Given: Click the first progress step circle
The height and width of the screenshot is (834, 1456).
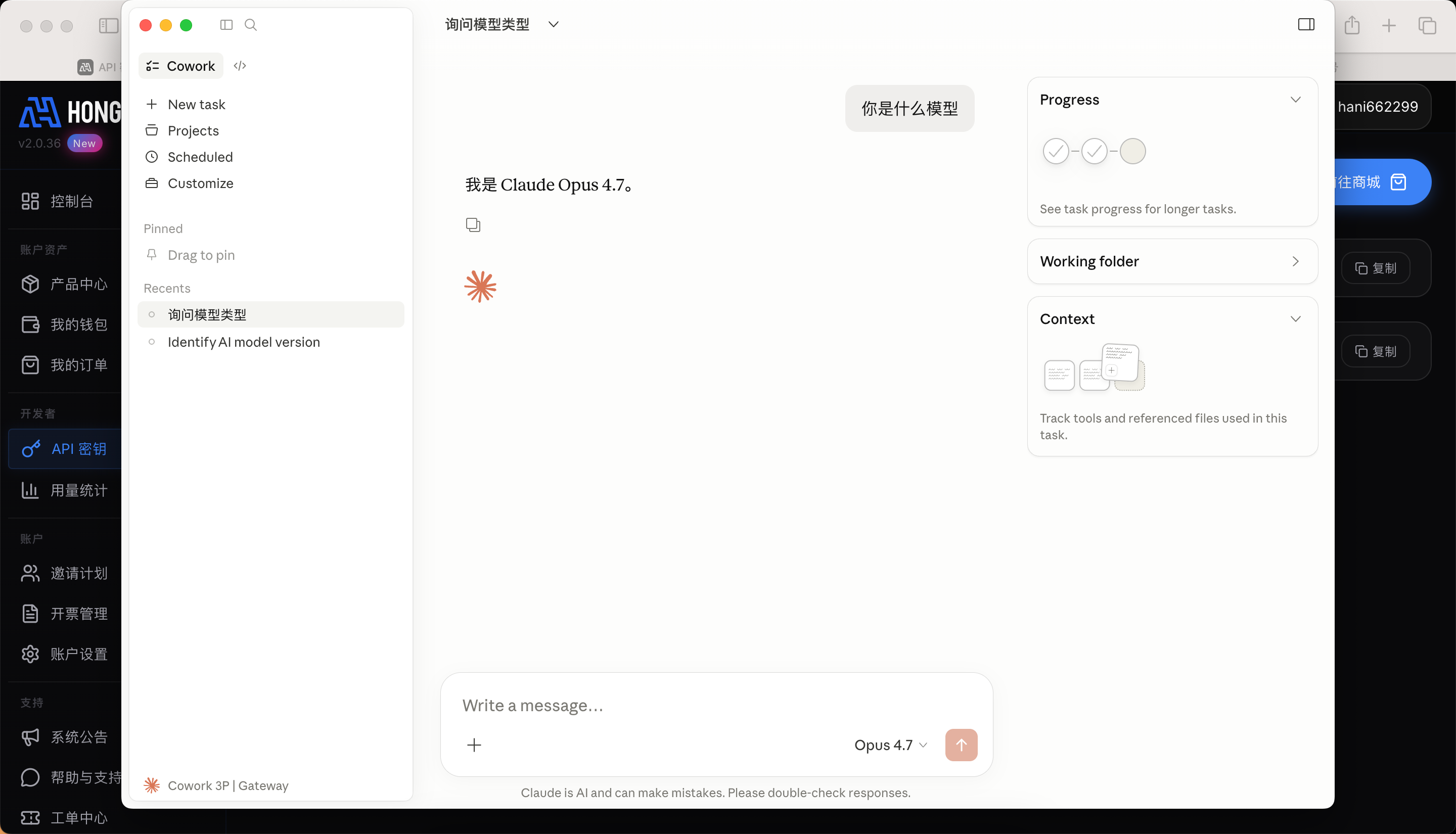Looking at the screenshot, I should [1056, 151].
